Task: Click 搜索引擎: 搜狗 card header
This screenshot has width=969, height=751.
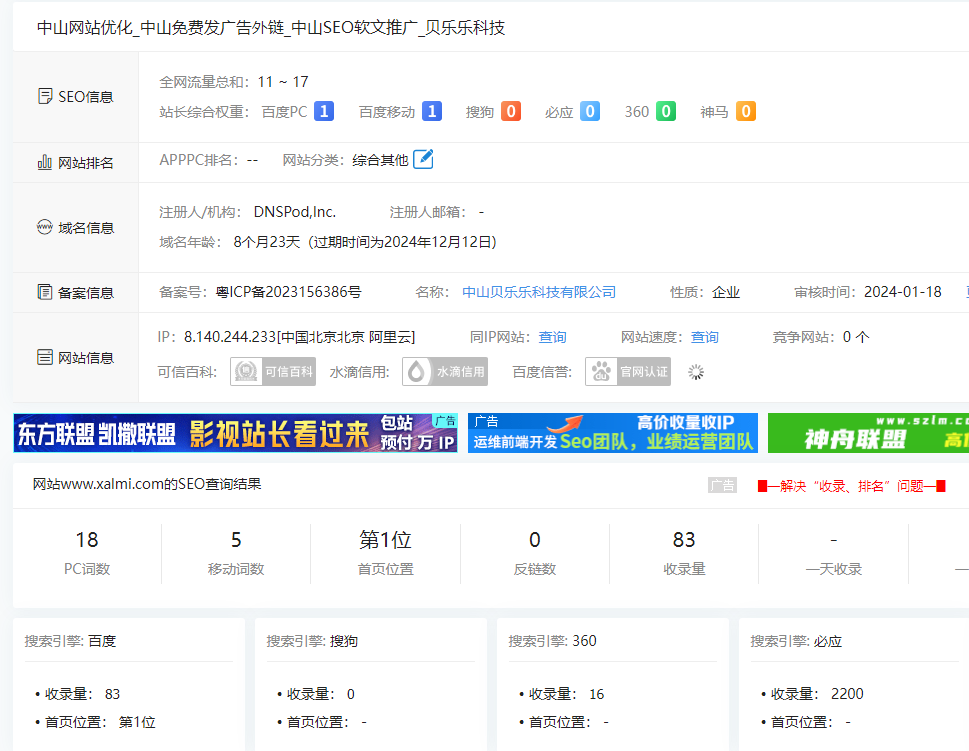Action: (x=312, y=641)
